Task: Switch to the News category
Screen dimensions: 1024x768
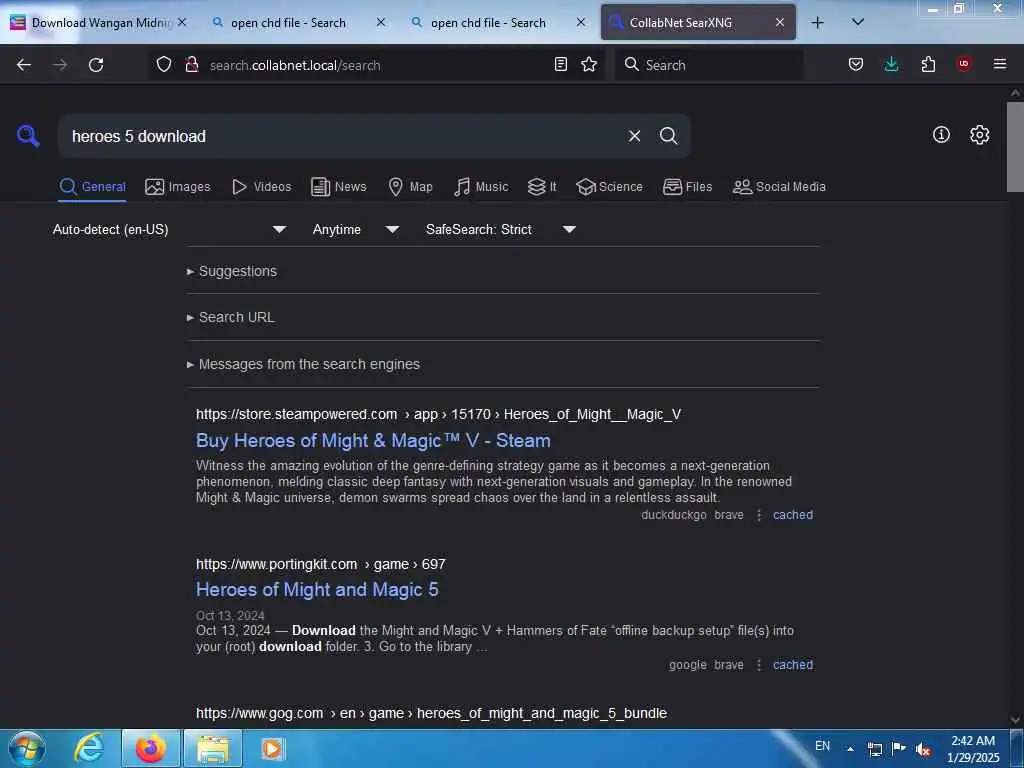Action: pyautogui.click(x=339, y=187)
